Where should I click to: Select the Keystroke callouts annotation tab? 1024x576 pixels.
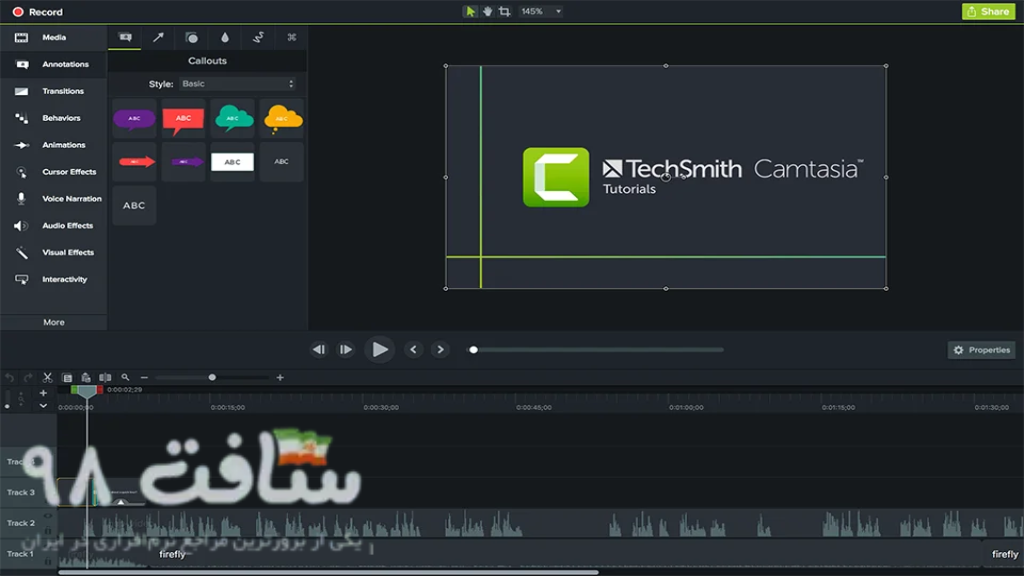291,37
